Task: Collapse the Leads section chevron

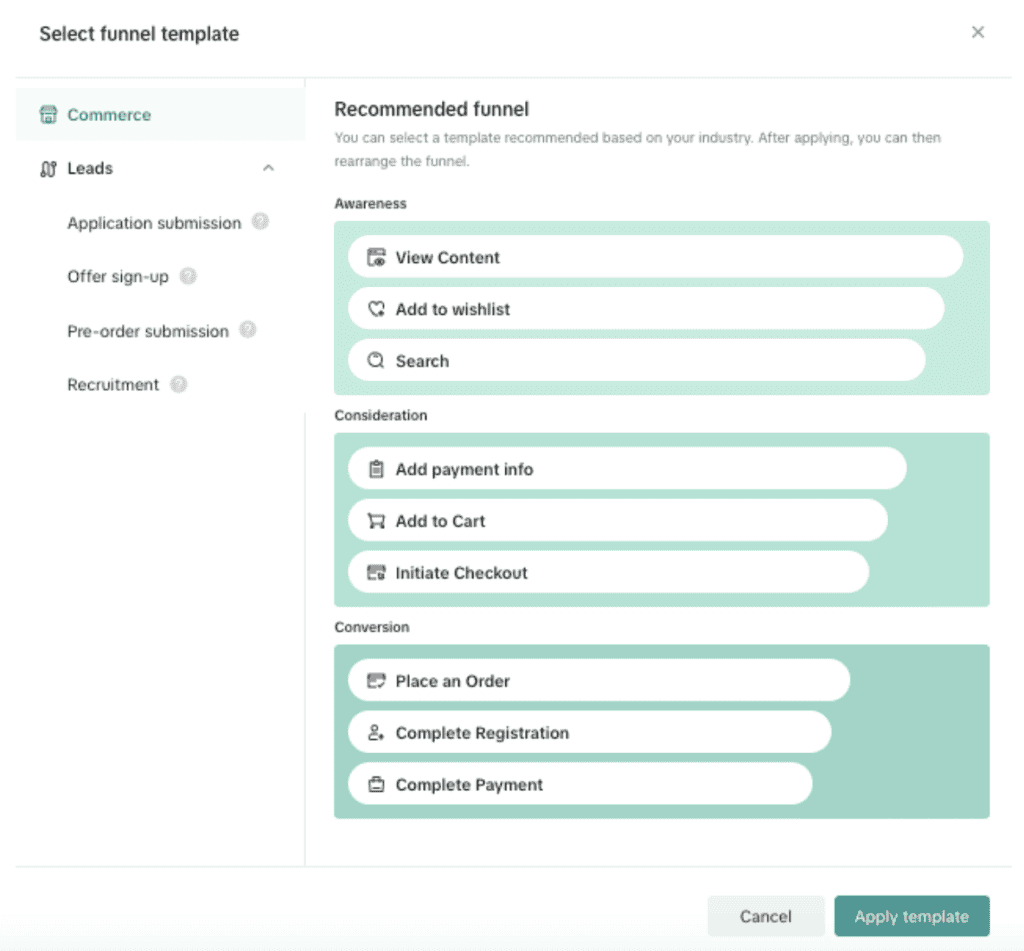Action: coord(268,169)
